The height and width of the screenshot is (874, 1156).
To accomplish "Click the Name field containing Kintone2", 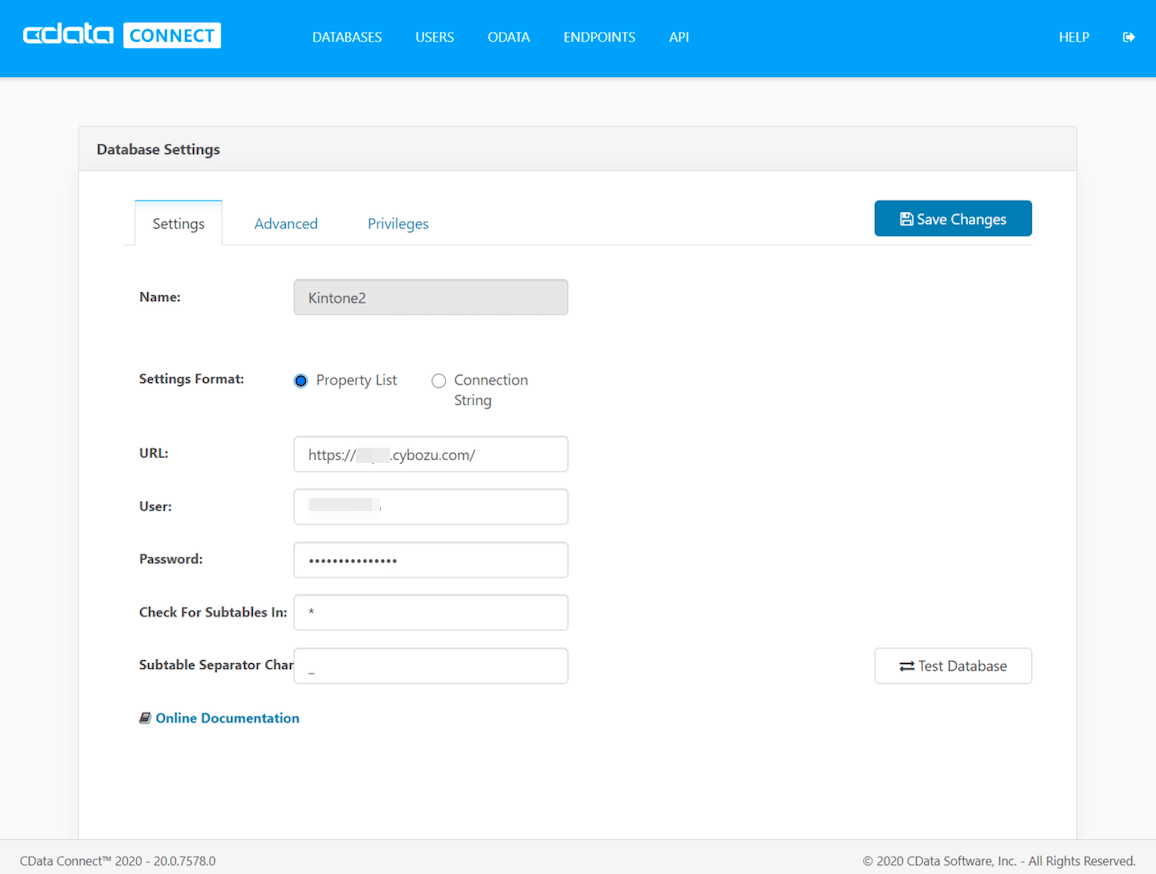I will tap(431, 297).
